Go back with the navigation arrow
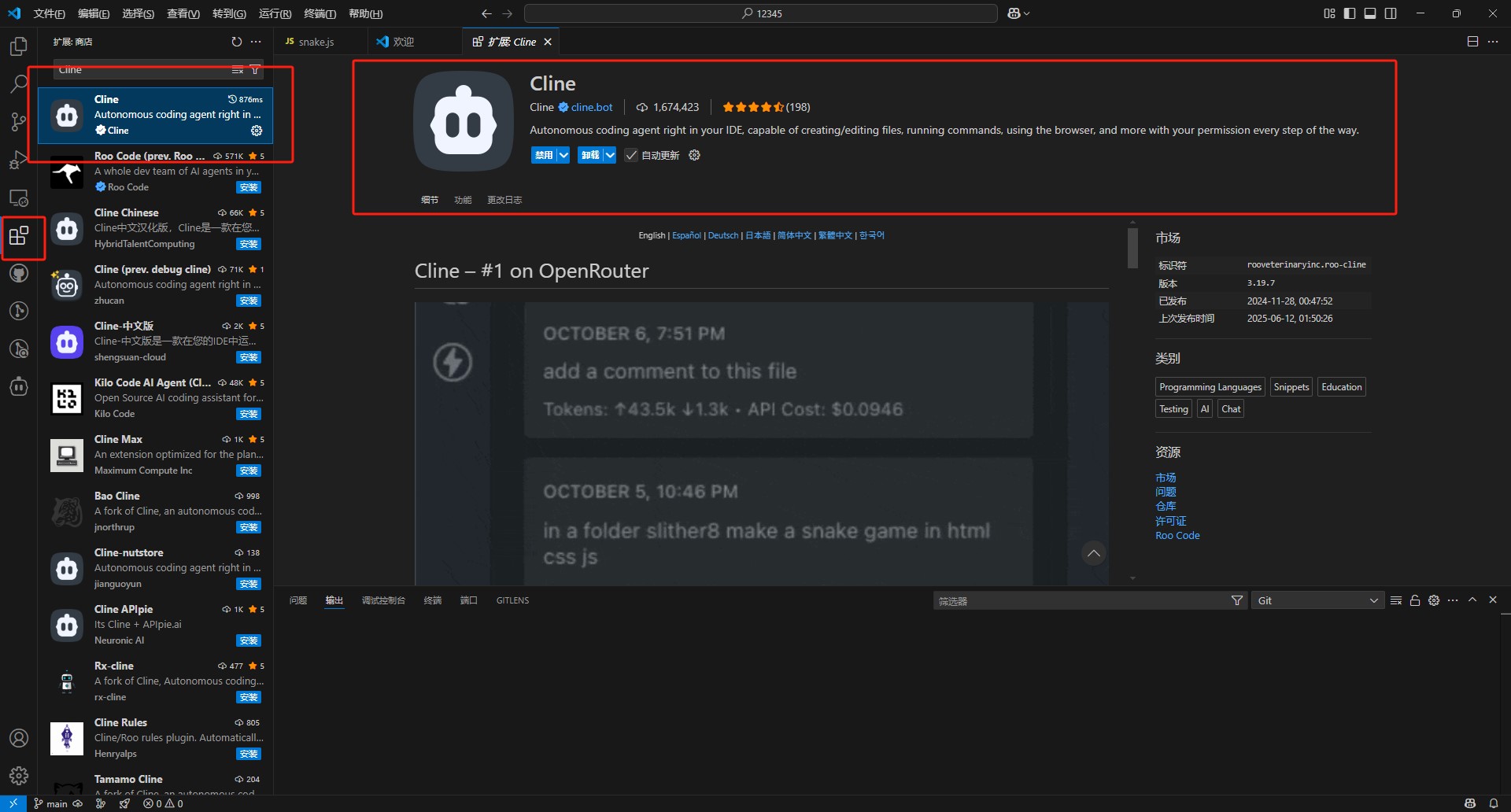 (486, 13)
